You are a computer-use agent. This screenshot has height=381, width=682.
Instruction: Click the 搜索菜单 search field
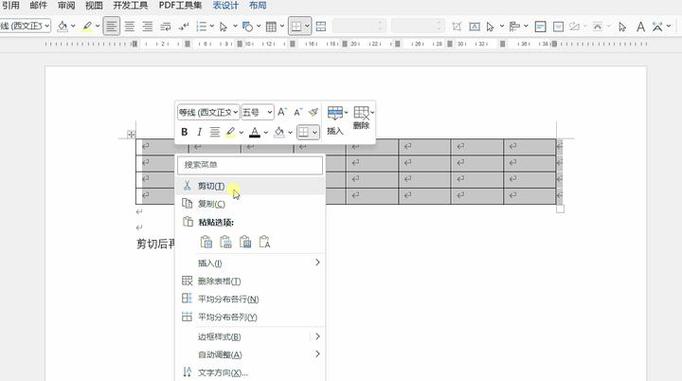click(x=250, y=165)
